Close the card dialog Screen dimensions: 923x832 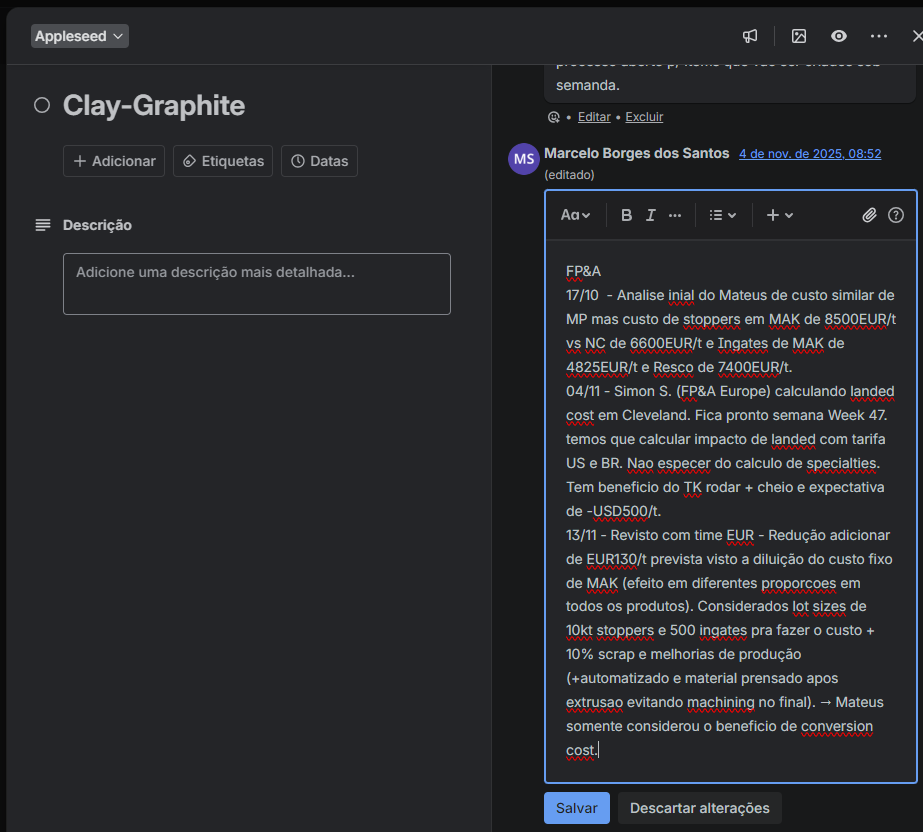(x=917, y=37)
